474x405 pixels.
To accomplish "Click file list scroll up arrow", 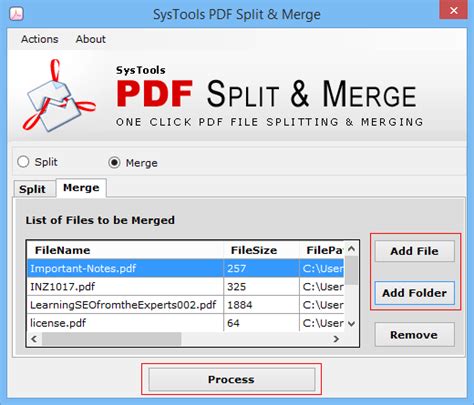I will click(x=351, y=249).
